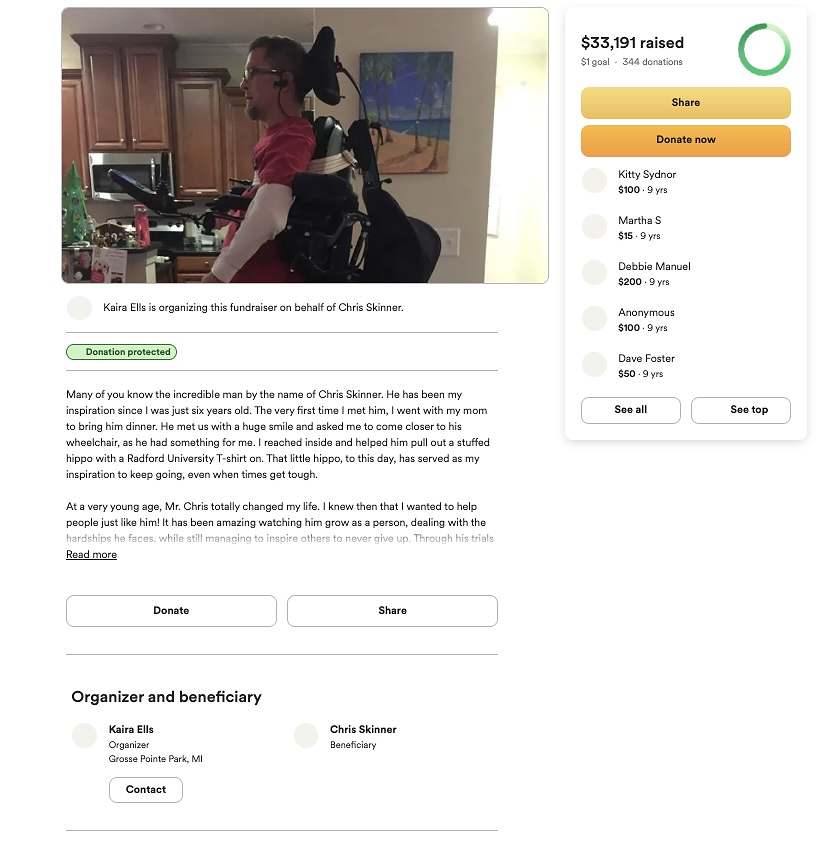This screenshot has height=842, width=834.
Task: Click Chris Skinner beneficiary avatar icon
Action: pos(306,736)
